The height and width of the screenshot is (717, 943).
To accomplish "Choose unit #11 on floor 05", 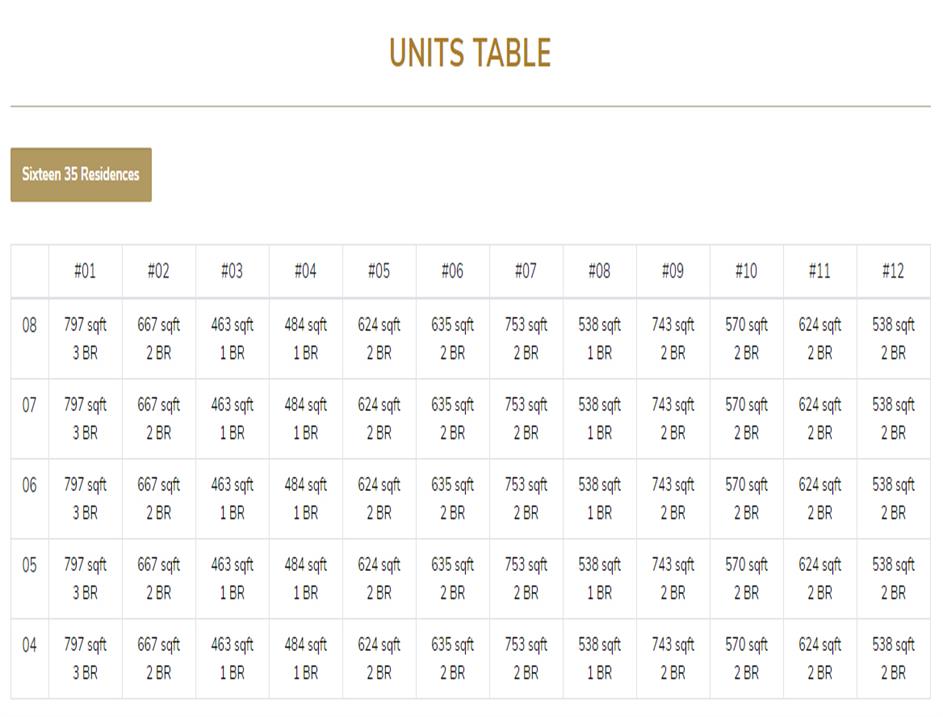I will [x=820, y=578].
